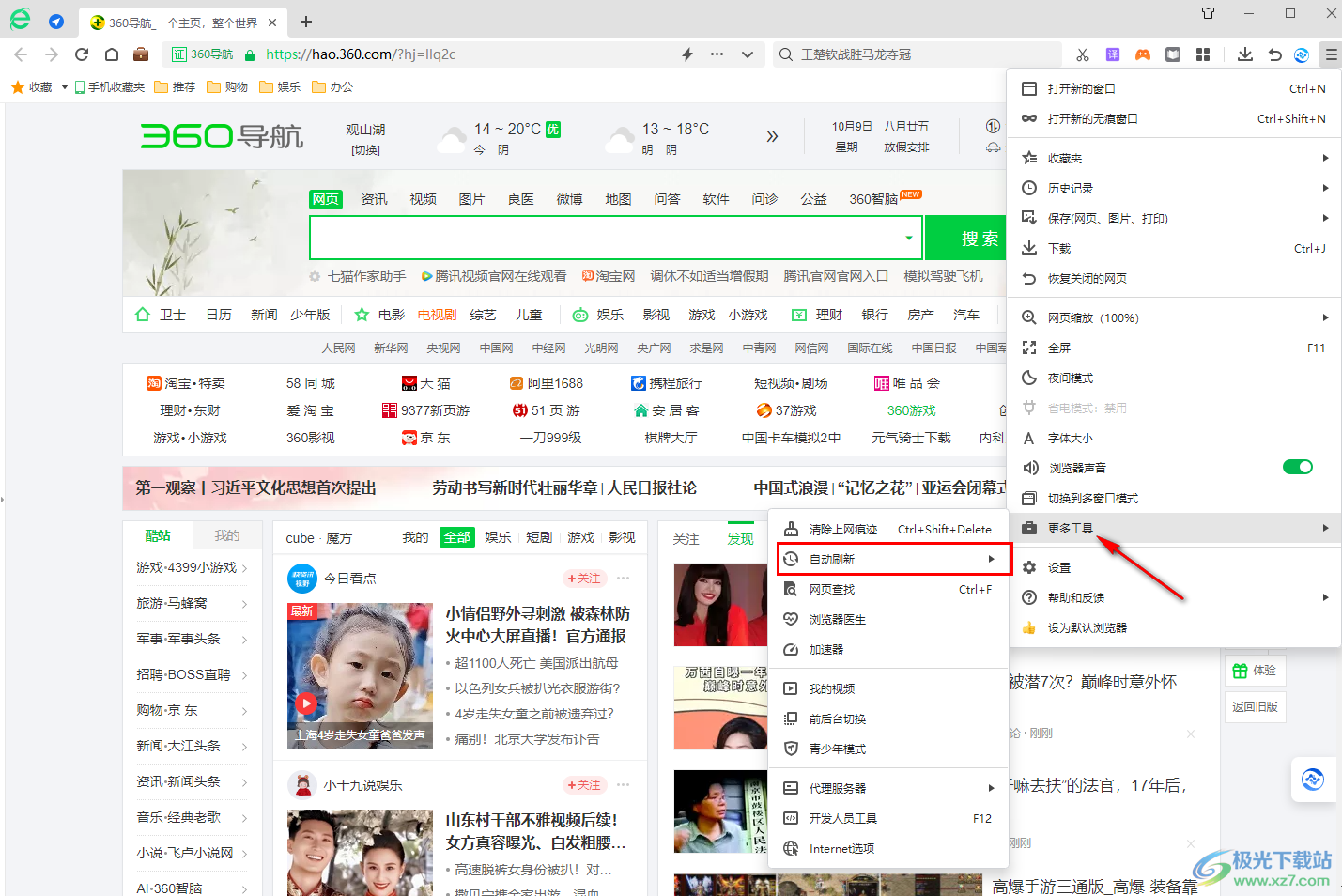Switch with 切换到多窗口模式
Image resolution: width=1342 pixels, height=896 pixels.
point(1174,498)
